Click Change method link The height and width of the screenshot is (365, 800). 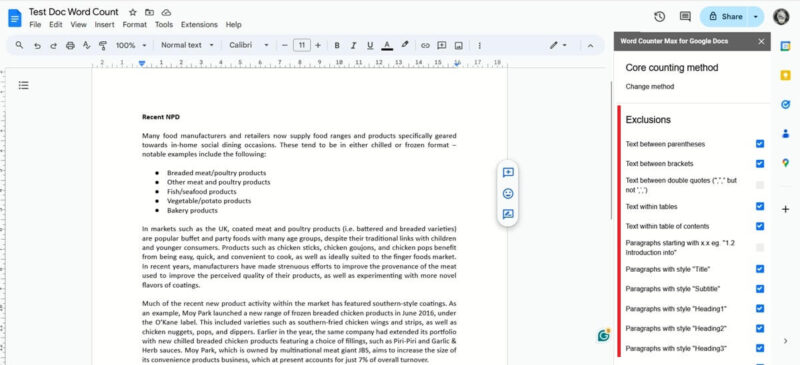[x=649, y=87]
